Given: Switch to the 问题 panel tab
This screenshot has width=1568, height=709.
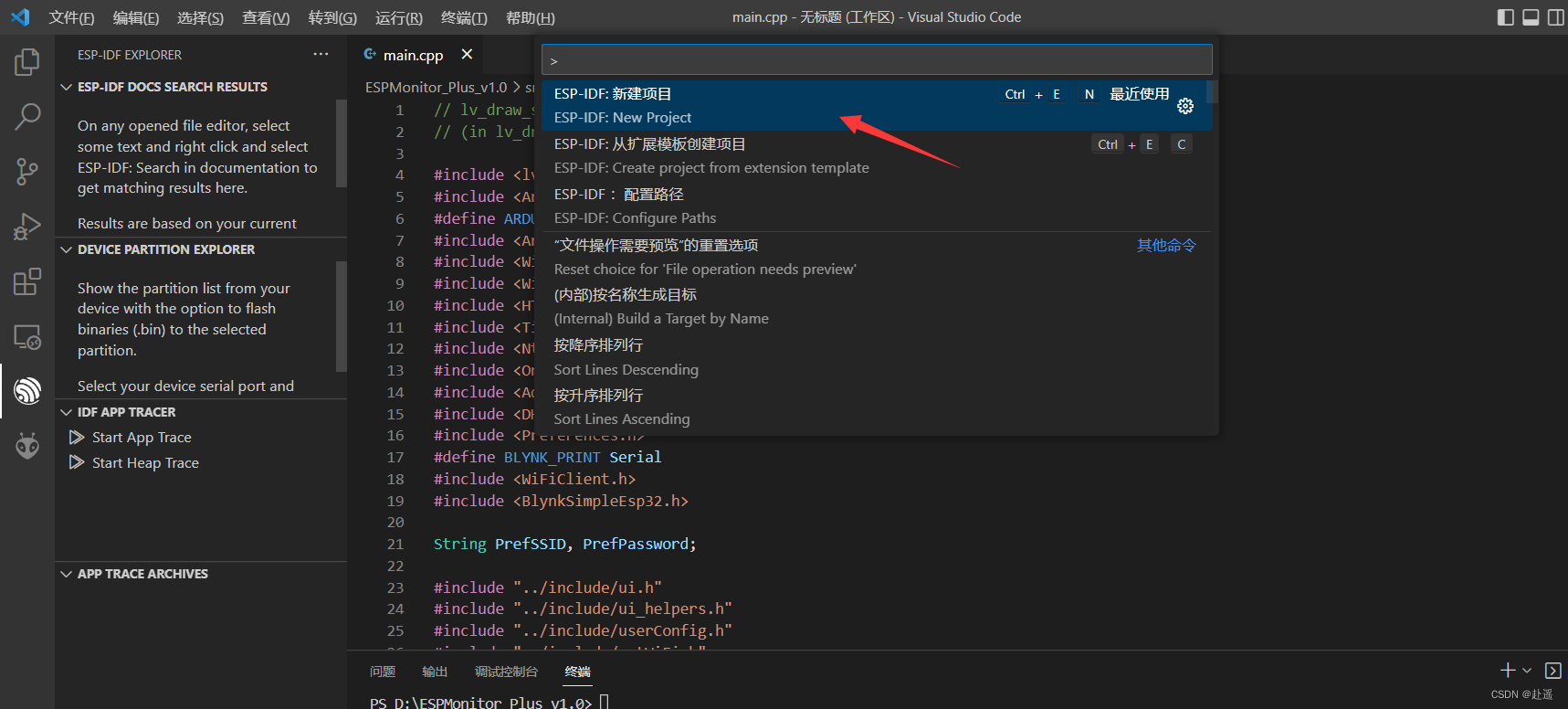Looking at the screenshot, I should tap(383, 672).
